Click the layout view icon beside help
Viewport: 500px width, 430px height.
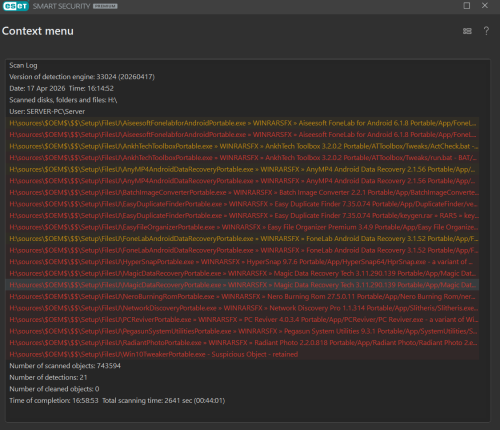(467, 31)
